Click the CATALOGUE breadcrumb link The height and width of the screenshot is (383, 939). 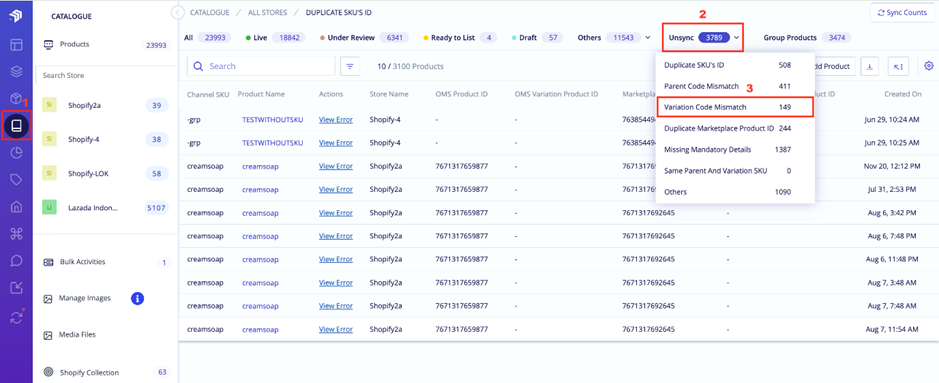pyautogui.click(x=209, y=12)
